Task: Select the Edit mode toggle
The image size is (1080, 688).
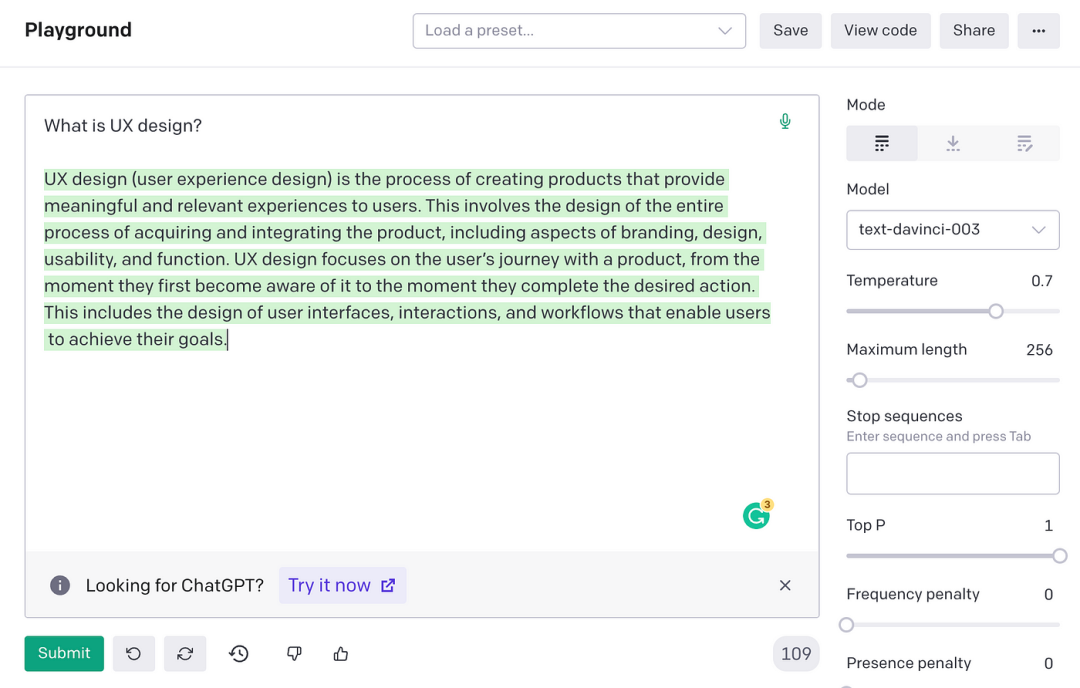Action: (x=1024, y=144)
